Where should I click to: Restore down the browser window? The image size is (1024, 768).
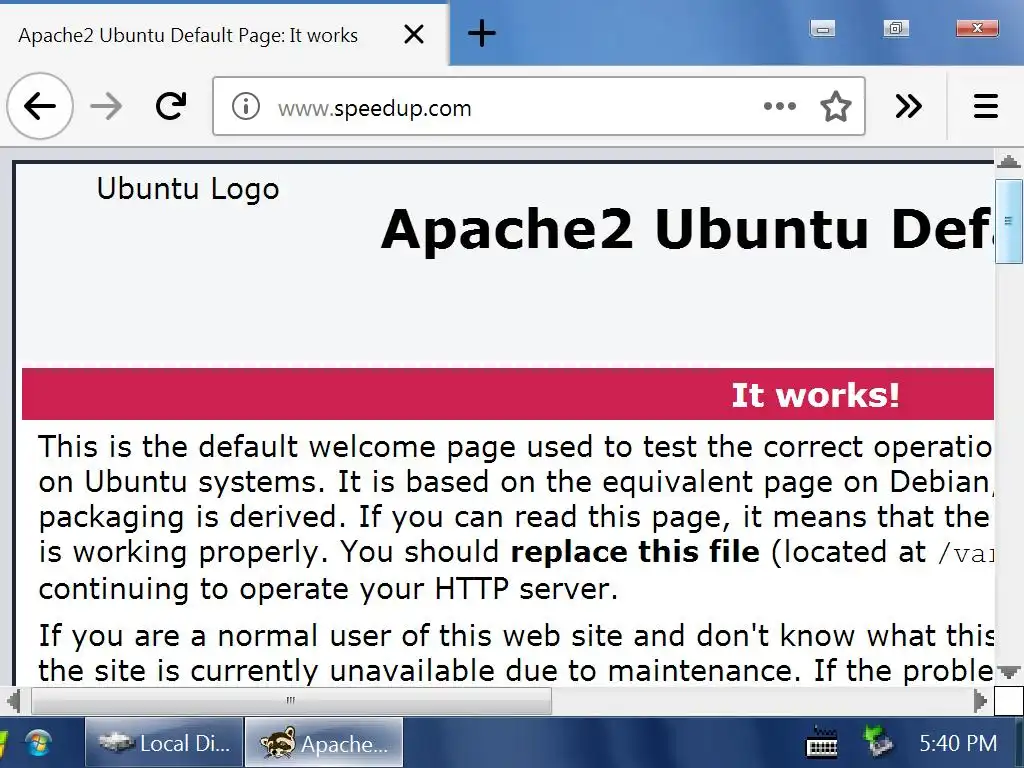coord(895,28)
